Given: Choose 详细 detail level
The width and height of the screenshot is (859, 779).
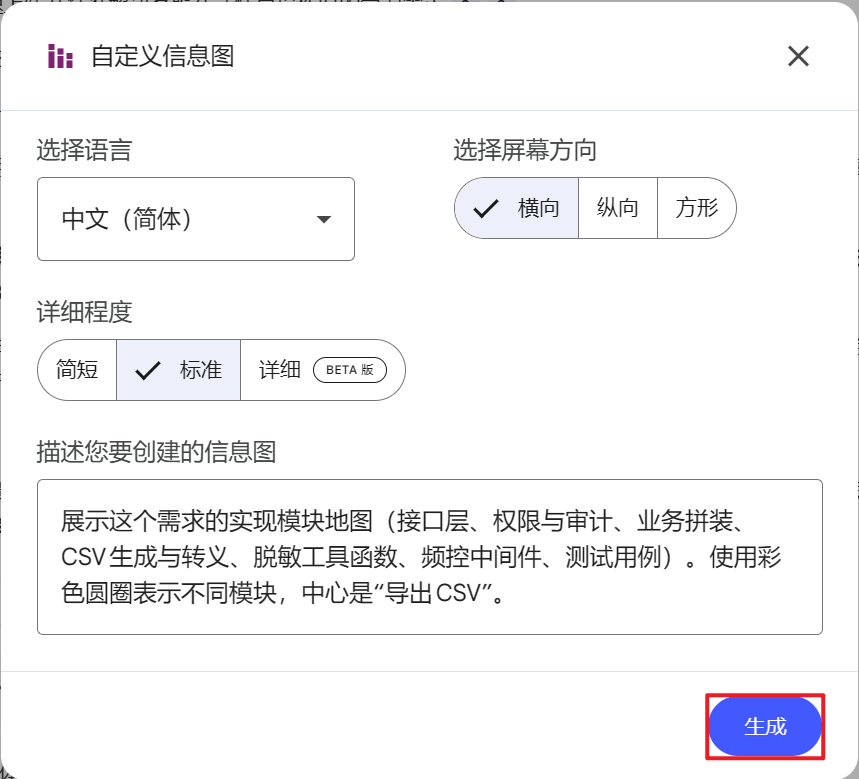Looking at the screenshot, I should point(323,370).
